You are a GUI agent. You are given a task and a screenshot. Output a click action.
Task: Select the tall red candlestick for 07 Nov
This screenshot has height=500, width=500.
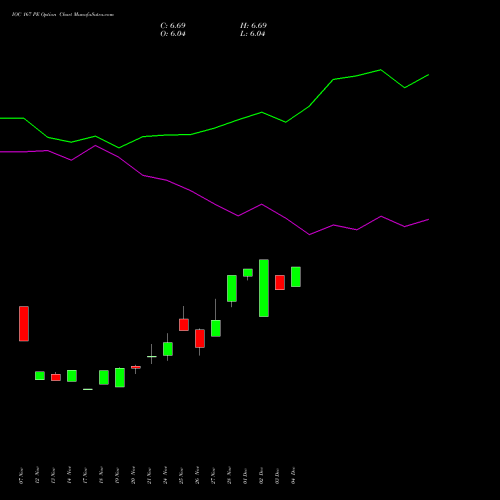(24, 324)
